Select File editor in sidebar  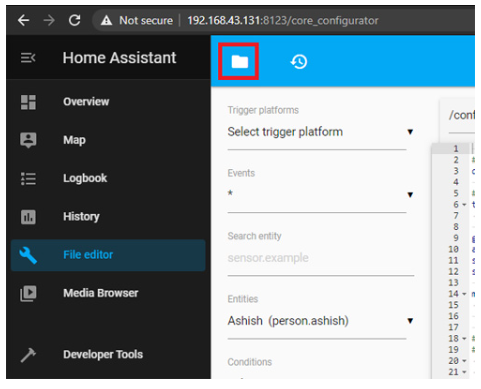pyautogui.click(x=108, y=255)
